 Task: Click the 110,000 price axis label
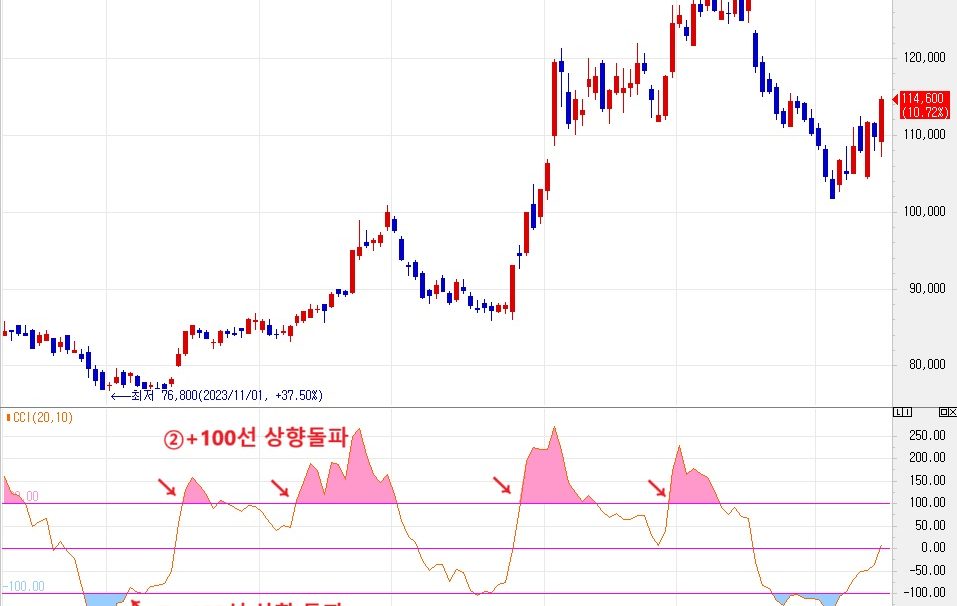924,134
